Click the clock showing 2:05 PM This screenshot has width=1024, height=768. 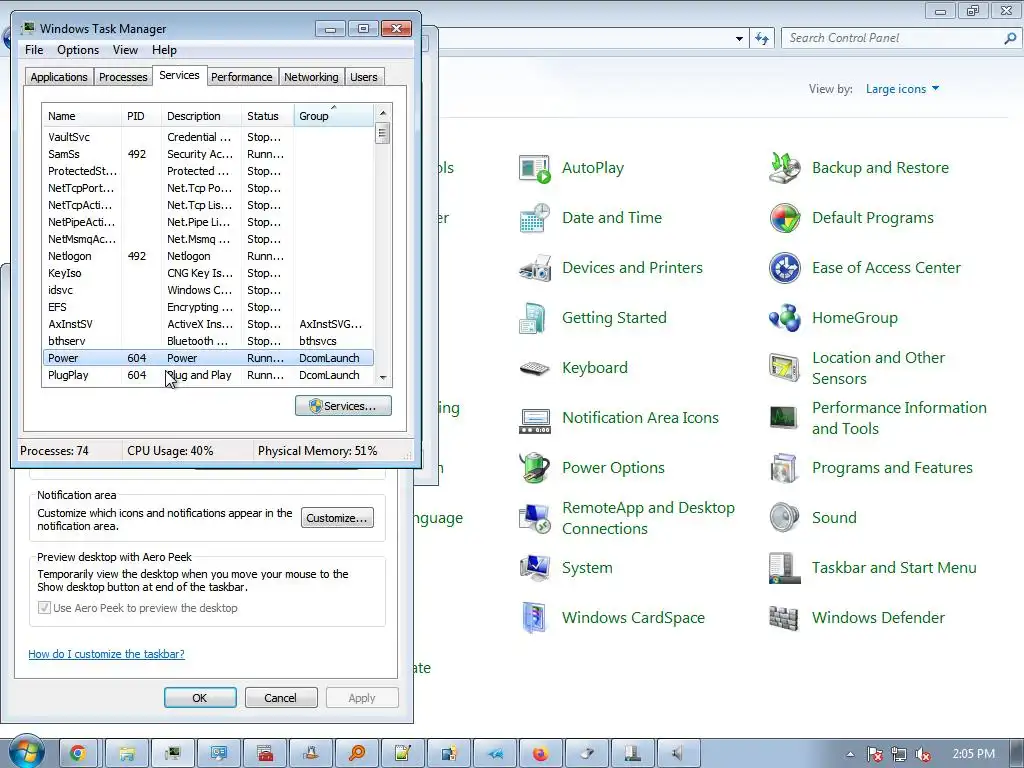coord(973,754)
